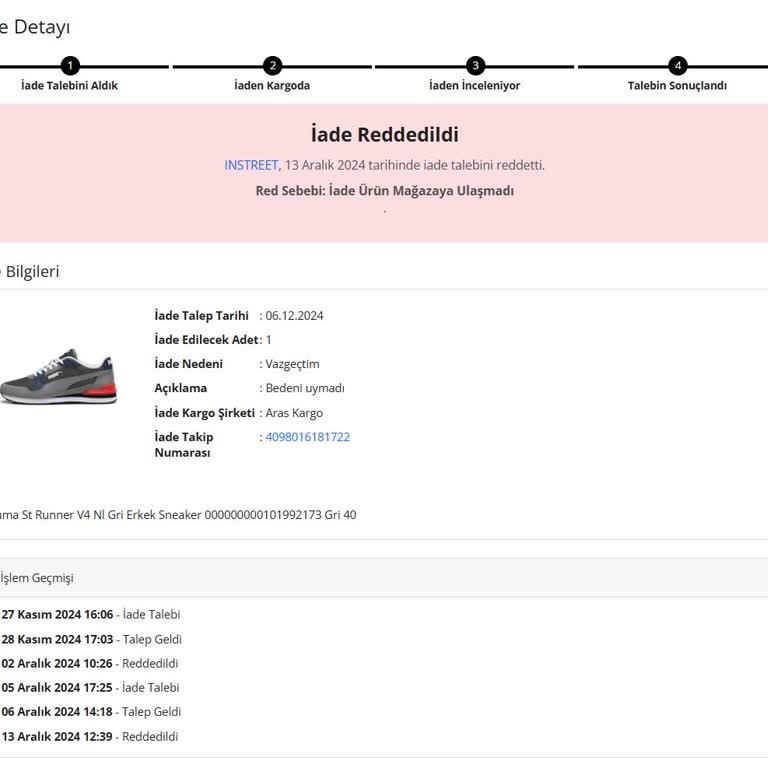Image resolution: width=768 pixels, height=768 pixels.
Task: Click history entry 13 Aralık 2024 12:39
Action: [x=90, y=736]
